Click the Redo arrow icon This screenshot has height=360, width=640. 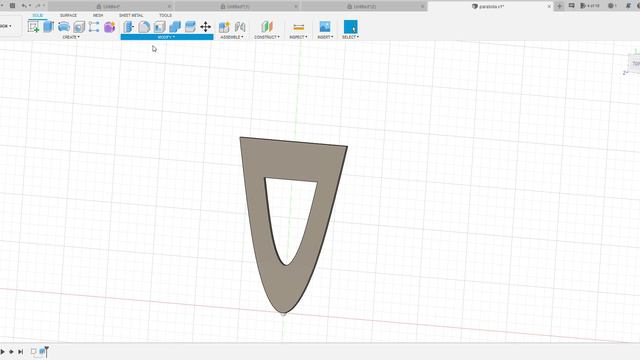(x=38, y=6)
